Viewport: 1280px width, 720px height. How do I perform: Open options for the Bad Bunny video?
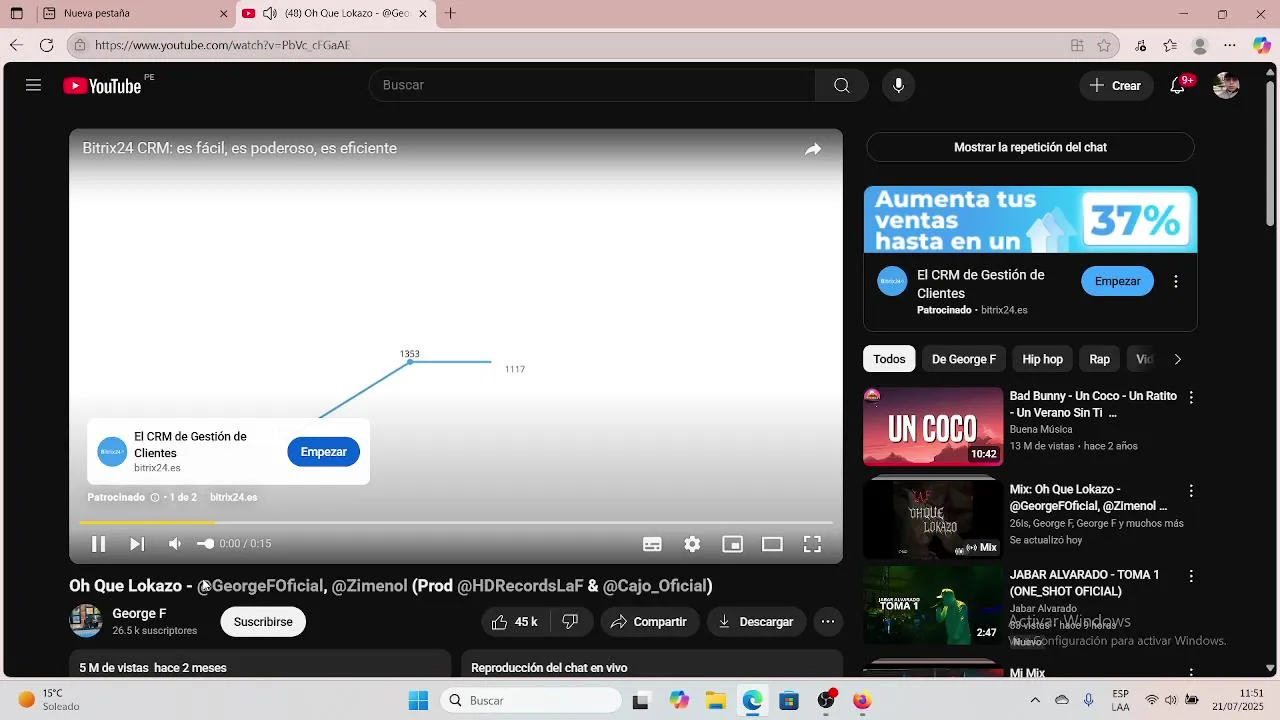coord(1191,397)
